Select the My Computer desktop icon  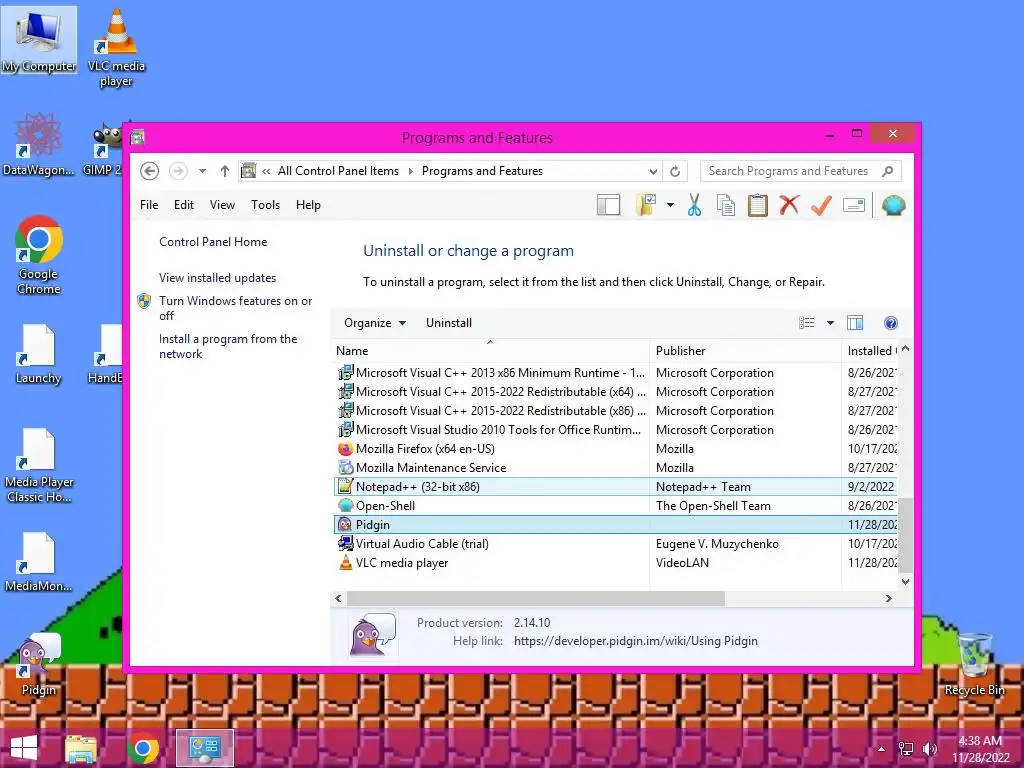pos(39,40)
